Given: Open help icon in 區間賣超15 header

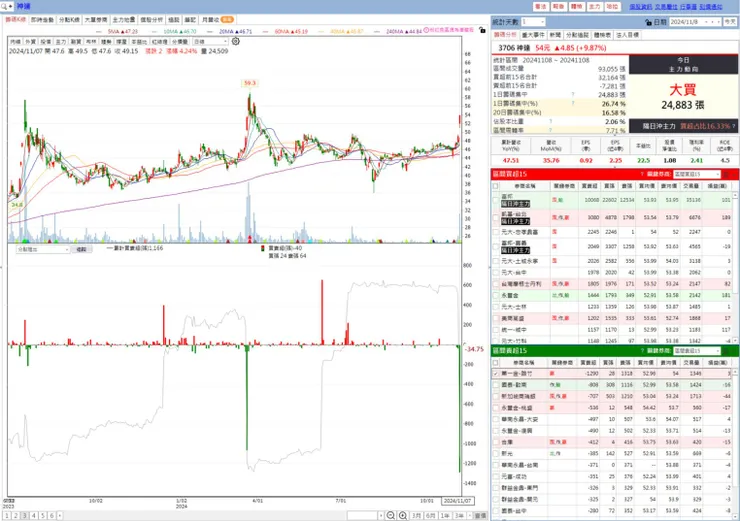Looking at the screenshot, I should [642, 351].
